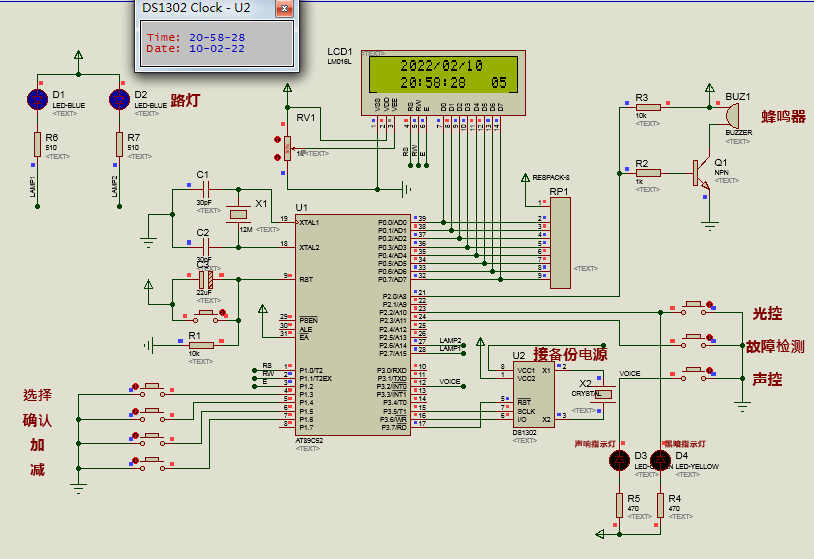
Task: Select crystal X2 beside DS1302
Action: [603, 394]
